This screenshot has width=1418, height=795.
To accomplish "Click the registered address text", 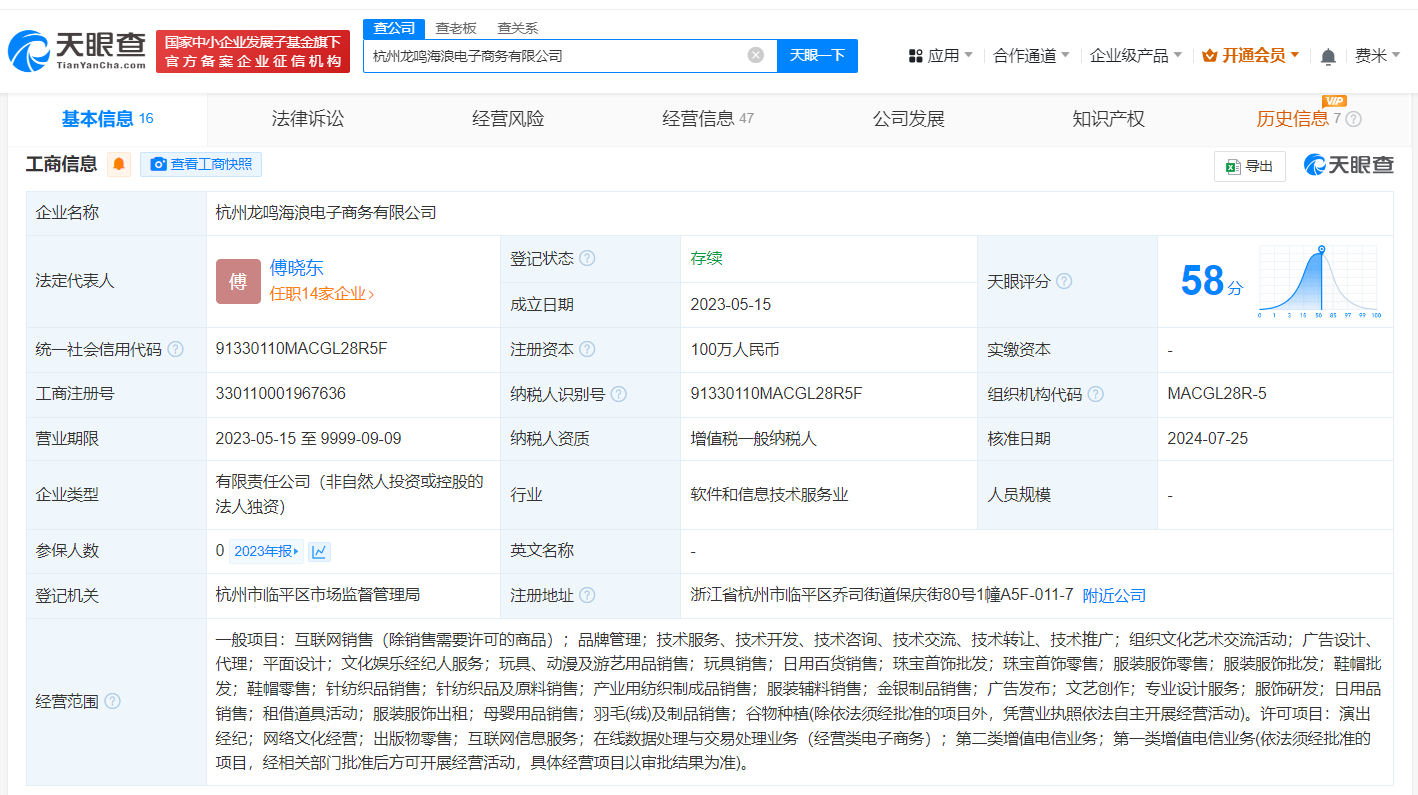I will pos(882,595).
